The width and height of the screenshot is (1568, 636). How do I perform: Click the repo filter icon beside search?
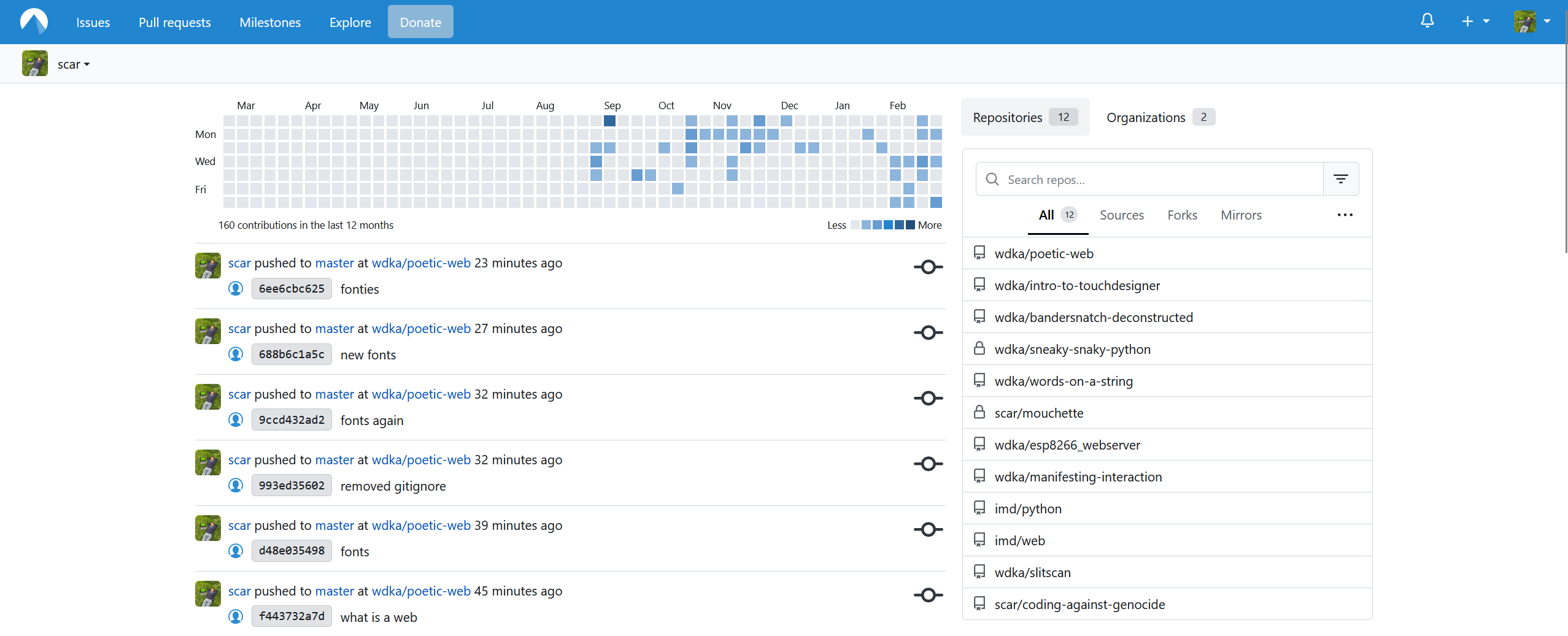(1340, 179)
